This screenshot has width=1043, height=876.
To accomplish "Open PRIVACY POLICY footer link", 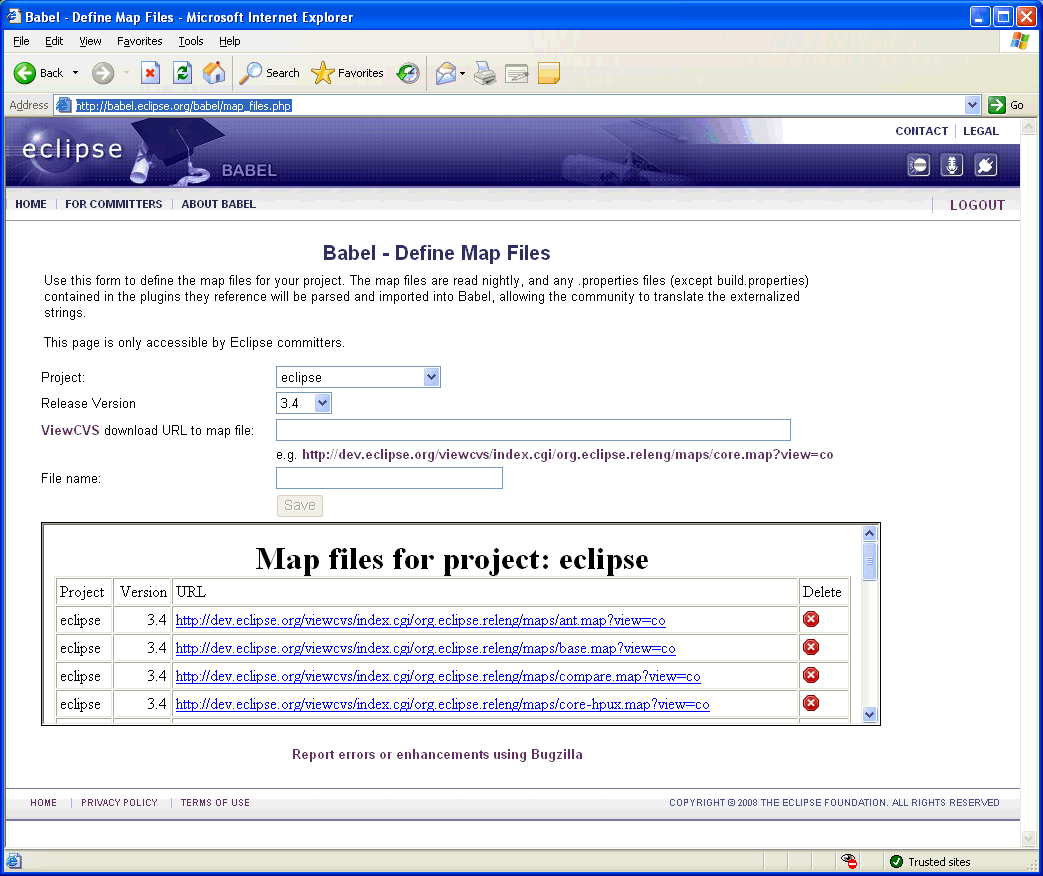I will point(119,803).
